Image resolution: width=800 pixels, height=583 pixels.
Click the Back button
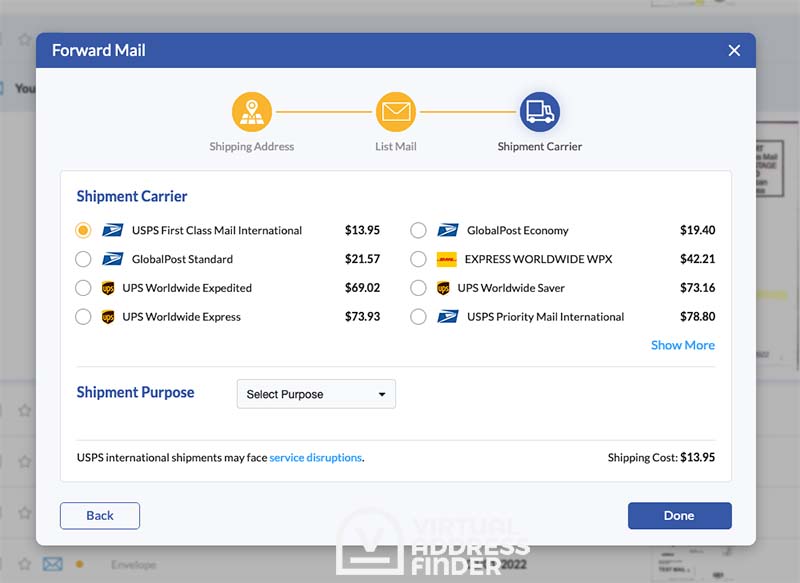(x=100, y=516)
